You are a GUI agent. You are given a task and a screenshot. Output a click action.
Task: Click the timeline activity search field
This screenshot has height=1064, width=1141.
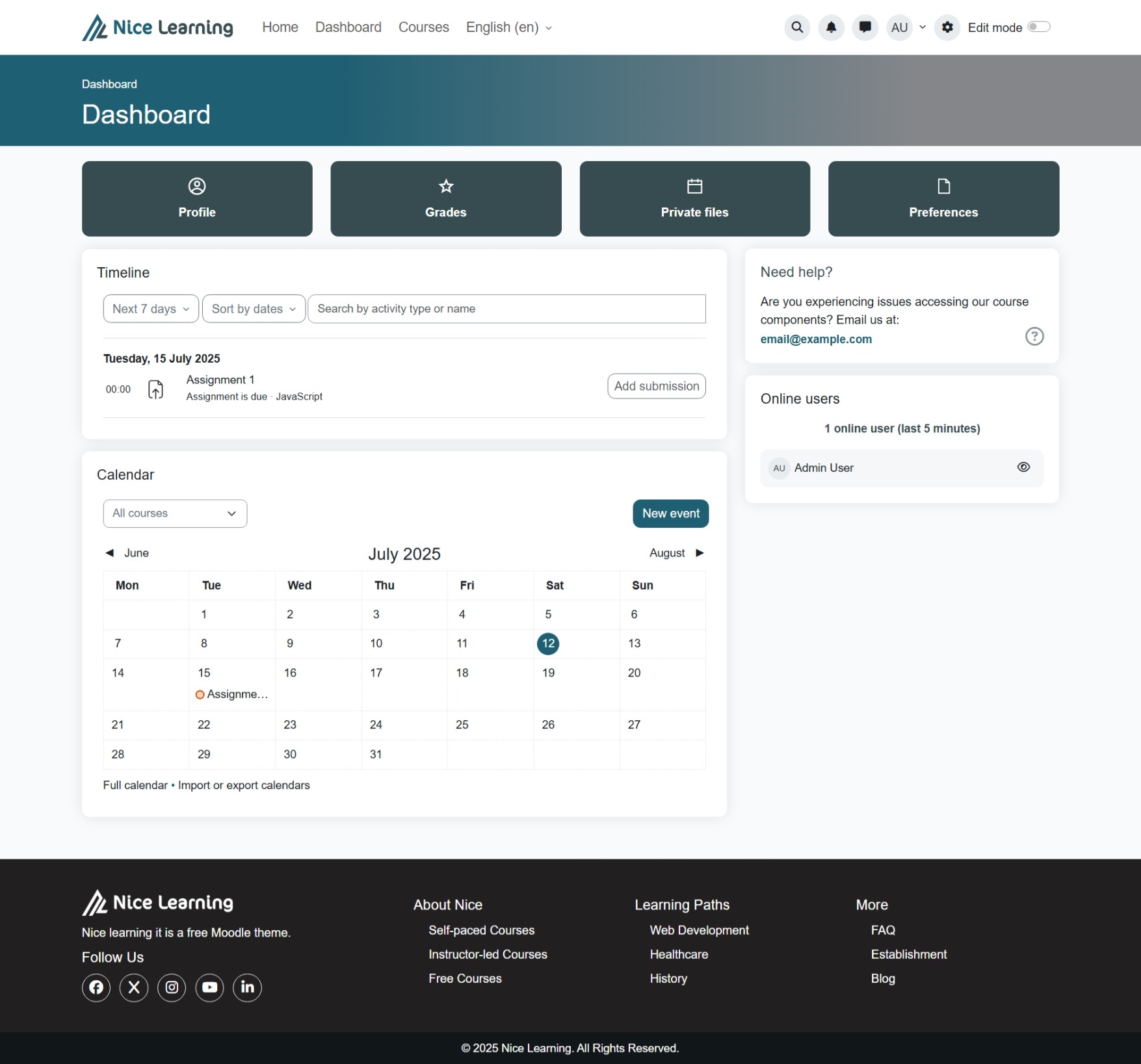point(506,309)
